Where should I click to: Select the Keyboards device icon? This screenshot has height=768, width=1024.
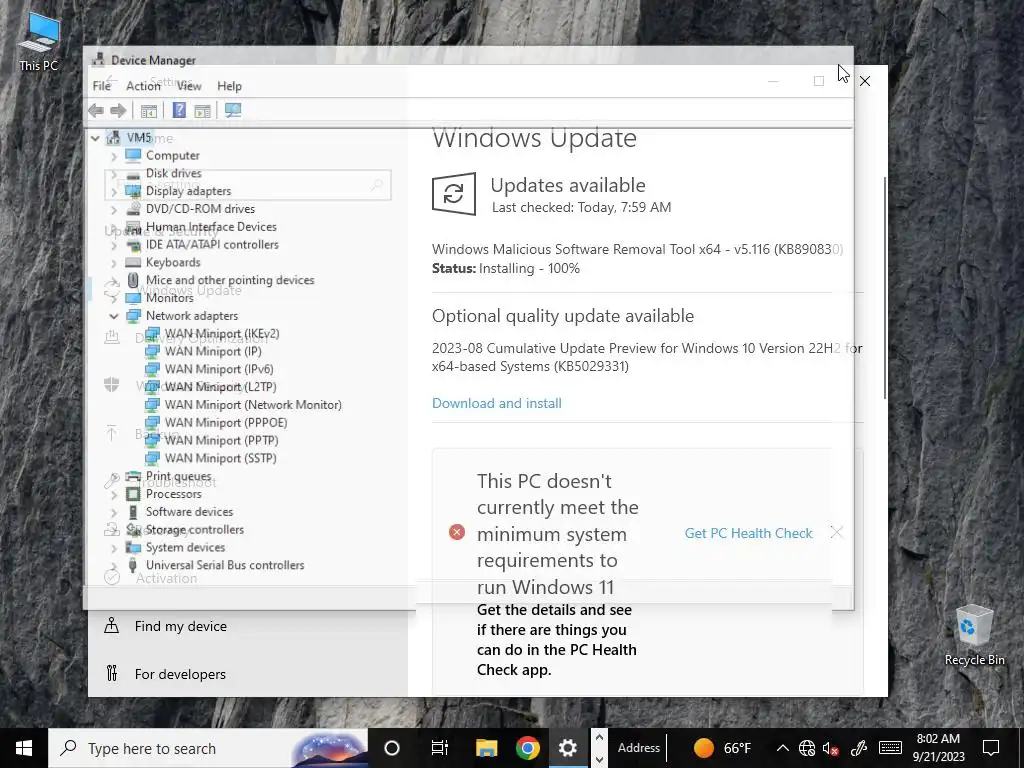[133, 263]
